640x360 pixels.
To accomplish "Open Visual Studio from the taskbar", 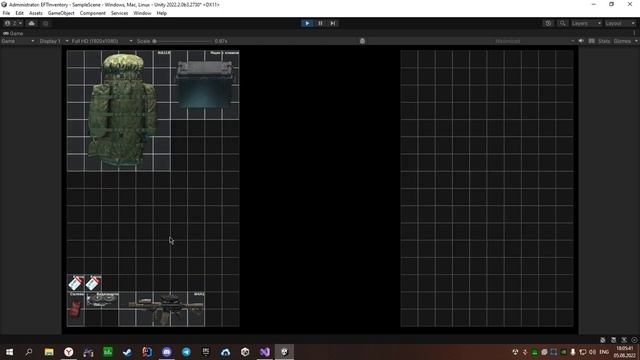I will 264,352.
